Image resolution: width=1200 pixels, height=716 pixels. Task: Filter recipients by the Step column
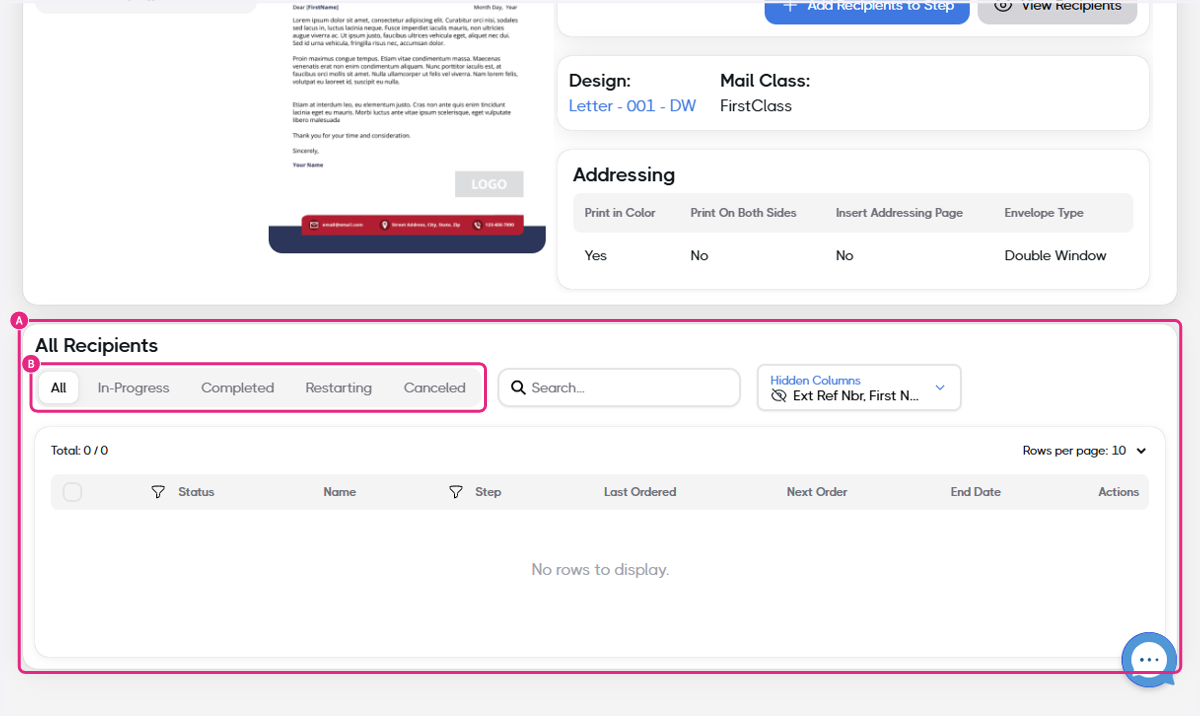point(455,492)
